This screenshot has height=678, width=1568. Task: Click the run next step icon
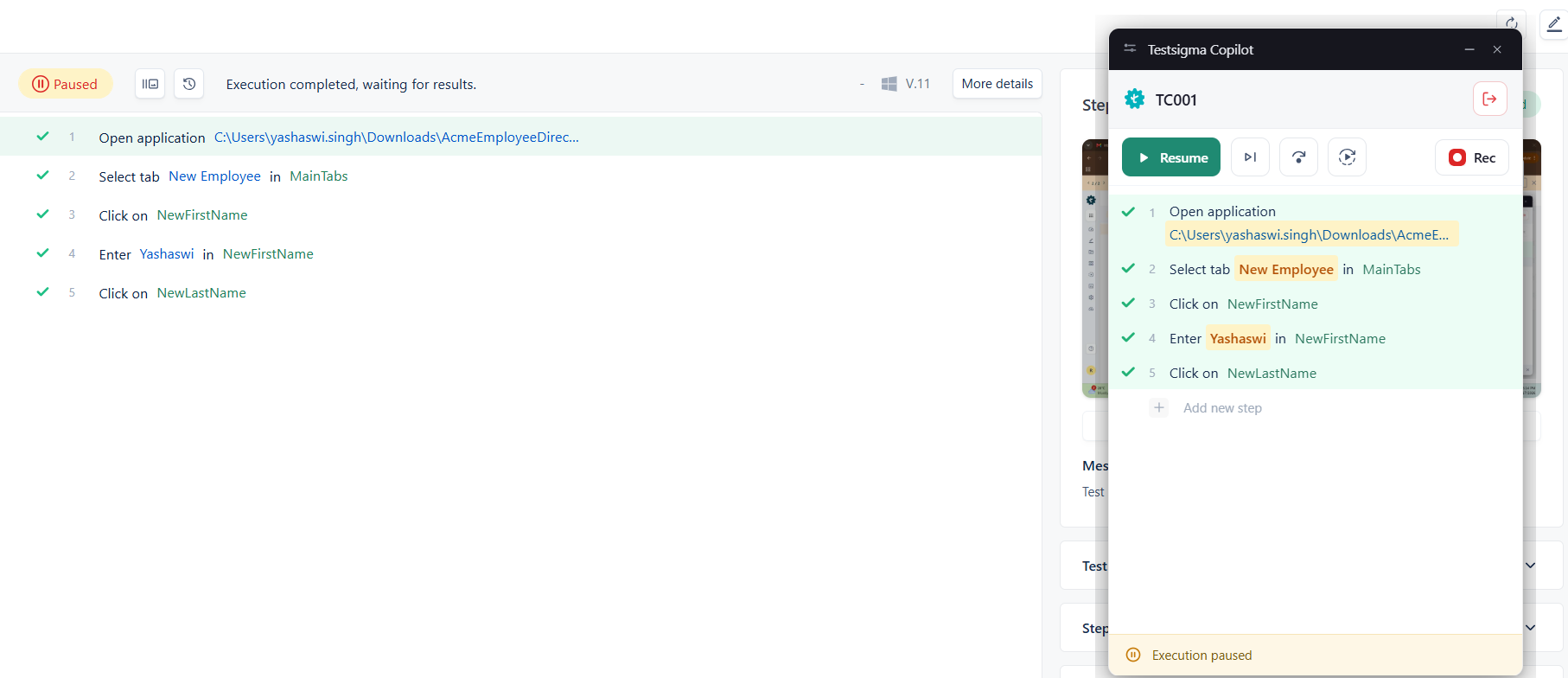pos(1250,157)
